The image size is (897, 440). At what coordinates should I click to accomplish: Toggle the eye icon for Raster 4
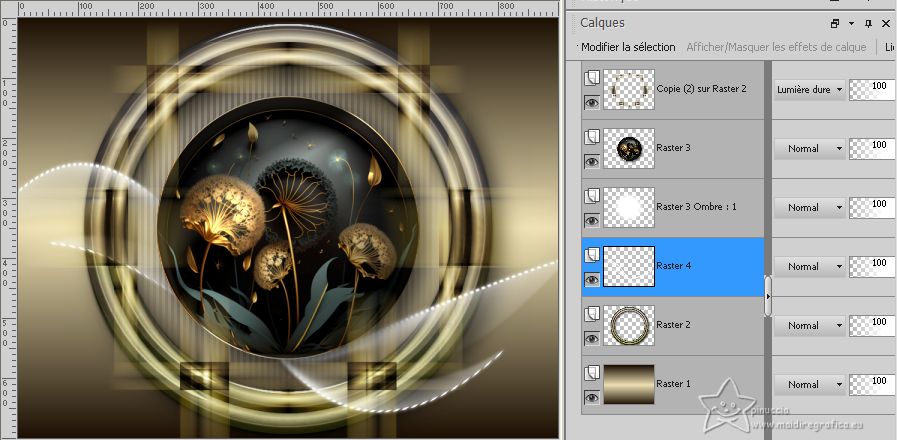point(592,279)
